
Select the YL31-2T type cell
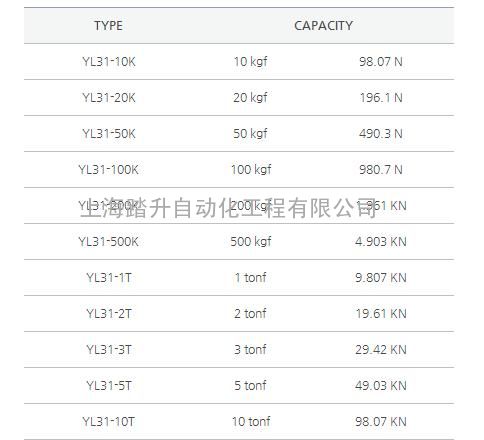(109, 314)
